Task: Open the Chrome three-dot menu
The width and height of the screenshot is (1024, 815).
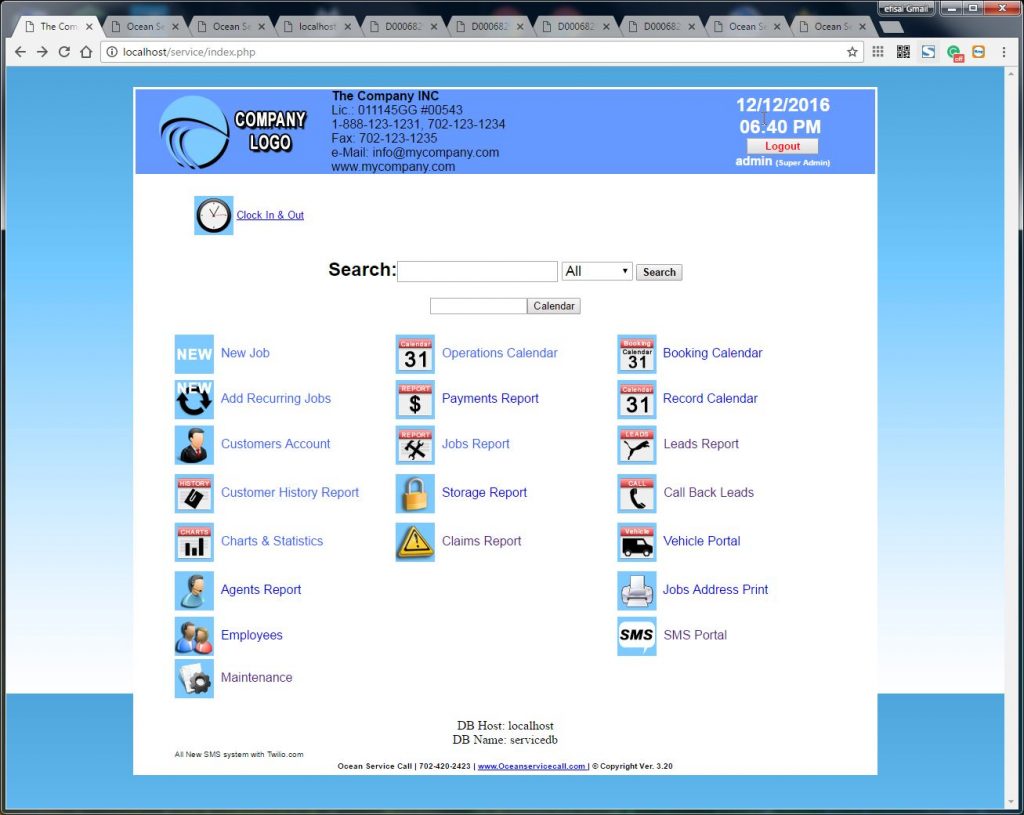Action: [1003, 52]
